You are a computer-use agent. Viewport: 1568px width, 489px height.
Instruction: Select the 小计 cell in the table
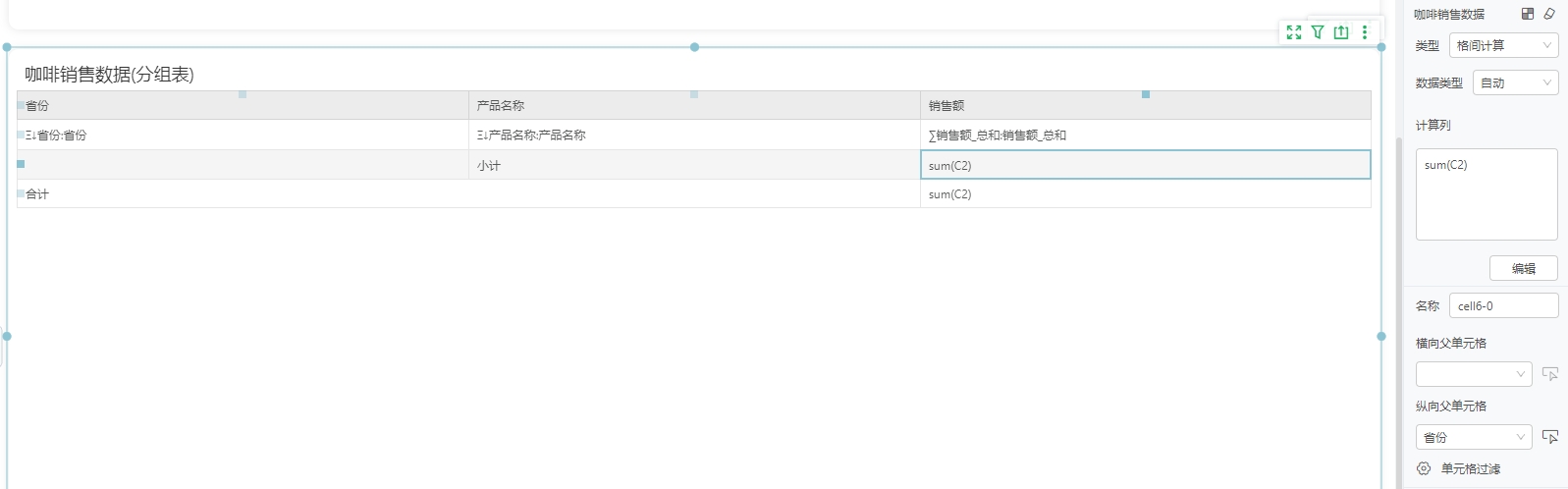693,166
